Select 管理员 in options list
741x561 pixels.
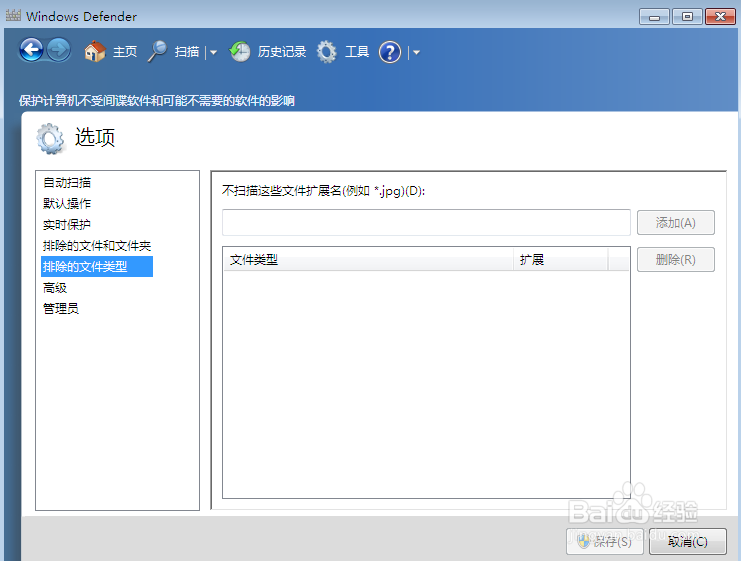click(x=60, y=309)
